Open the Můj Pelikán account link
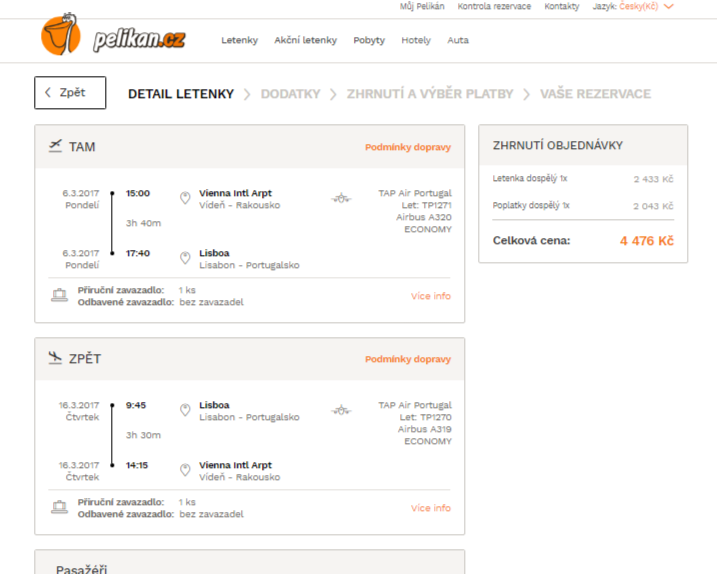This screenshot has height=574, width=717. coord(422,6)
